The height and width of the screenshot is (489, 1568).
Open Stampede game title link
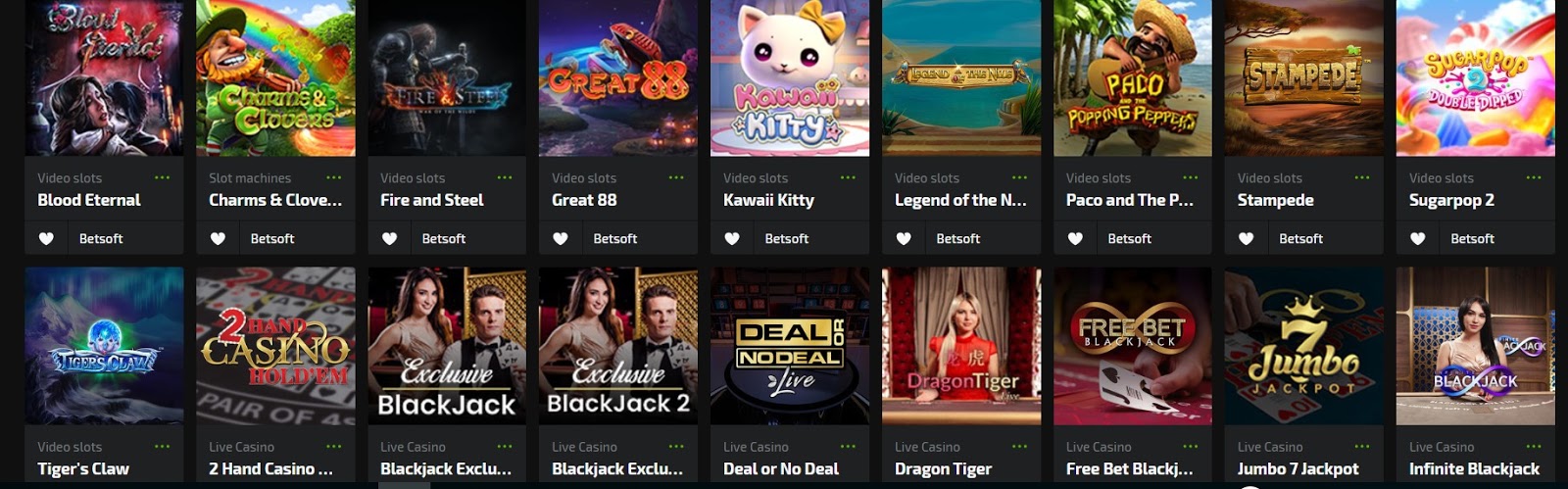(x=1275, y=200)
